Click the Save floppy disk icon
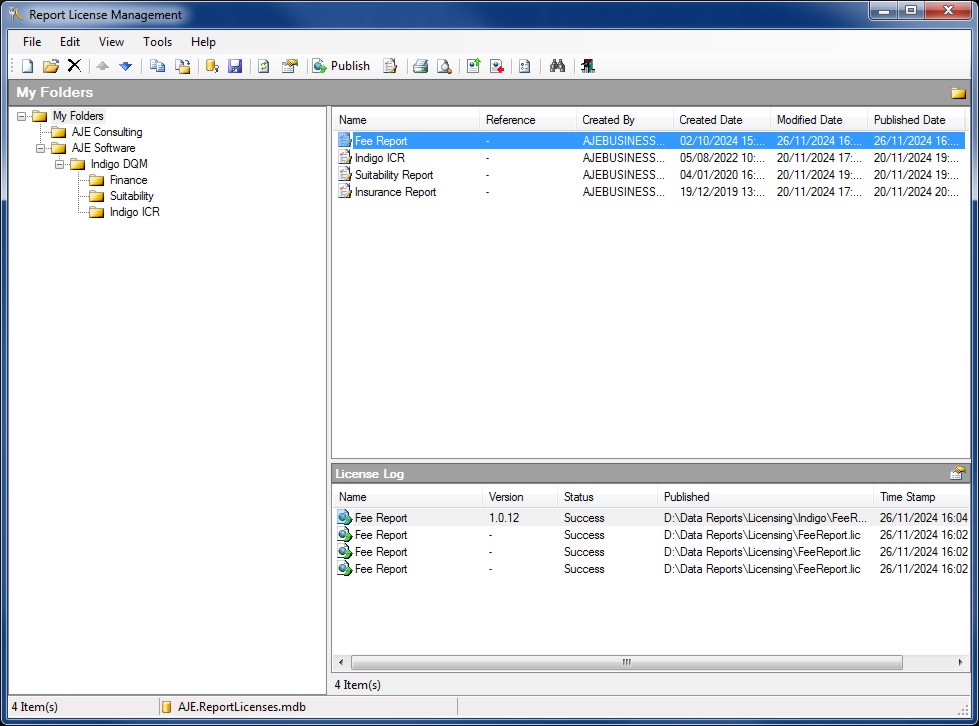The width and height of the screenshot is (979, 726). (235, 66)
